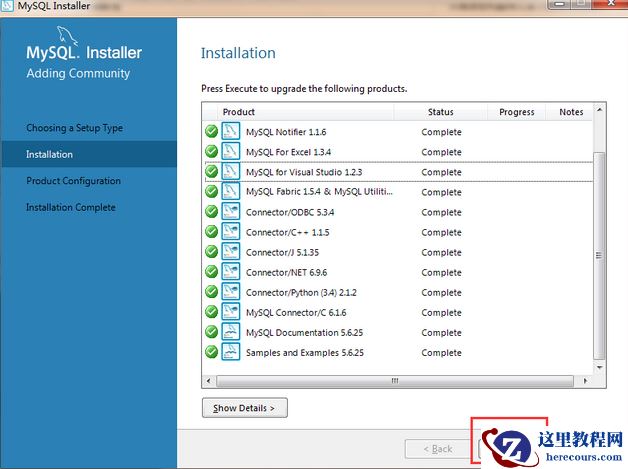Click the MySQL Connector/C 6.1.6 product icon
Image resolution: width=628 pixels, height=469 pixels.
[231, 311]
